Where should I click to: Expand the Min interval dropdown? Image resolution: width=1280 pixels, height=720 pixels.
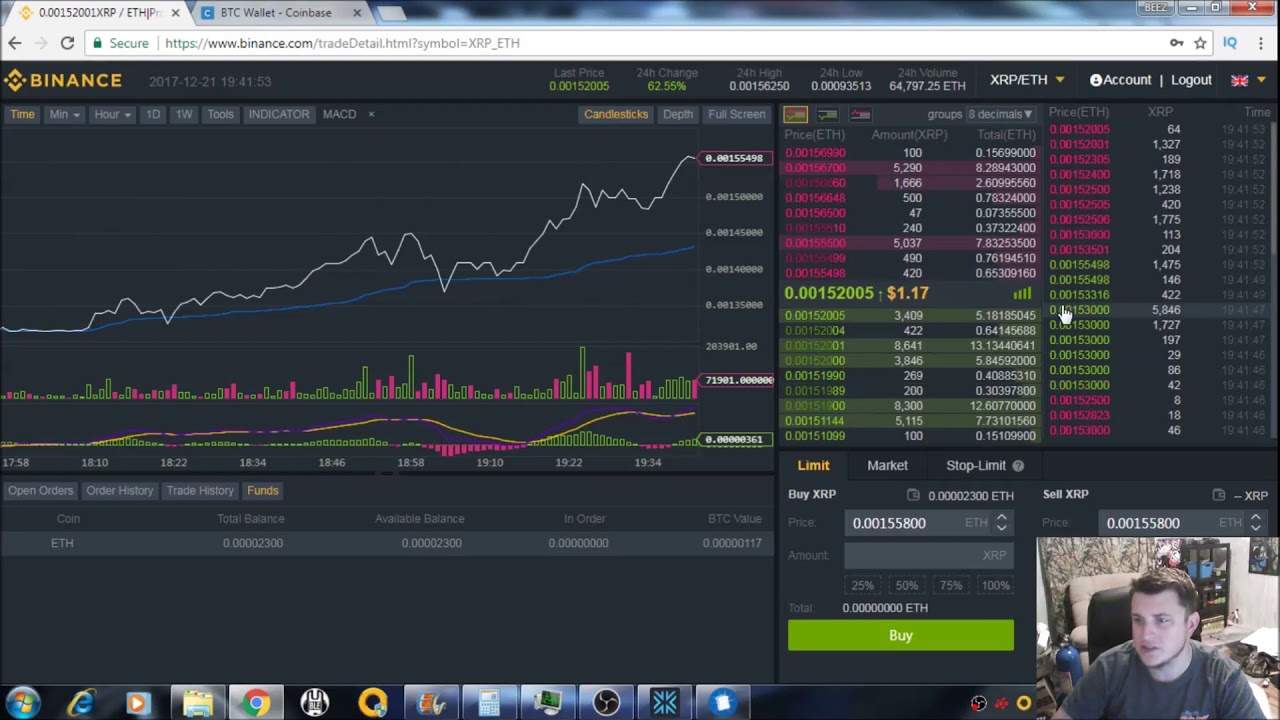click(x=65, y=114)
